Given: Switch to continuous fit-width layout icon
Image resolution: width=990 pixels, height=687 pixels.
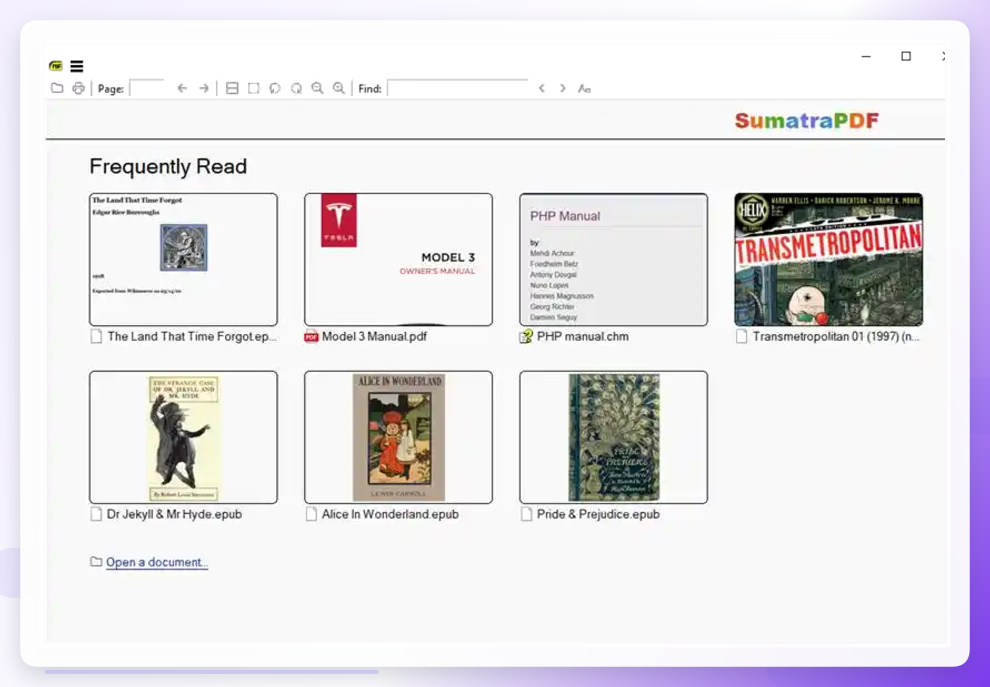Looking at the screenshot, I should (x=232, y=88).
